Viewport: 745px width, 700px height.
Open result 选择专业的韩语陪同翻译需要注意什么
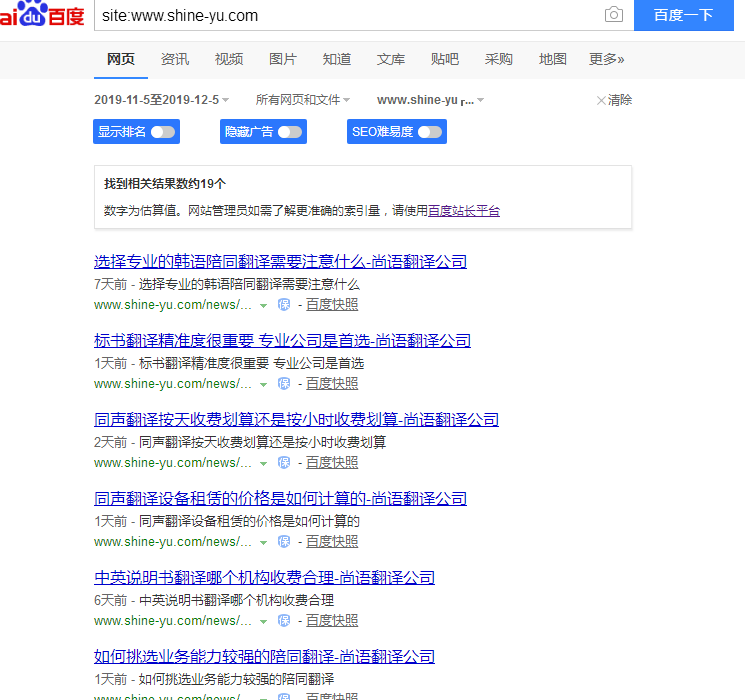point(280,261)
